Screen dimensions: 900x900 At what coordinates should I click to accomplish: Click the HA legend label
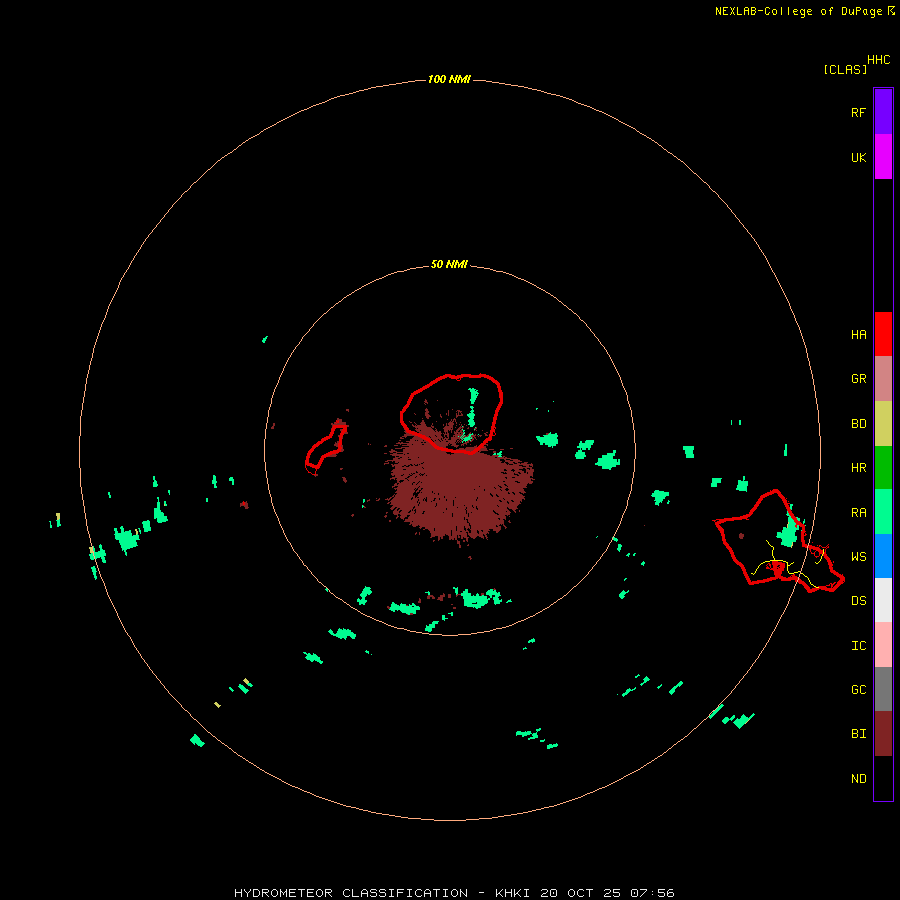[x=858, y=334]
